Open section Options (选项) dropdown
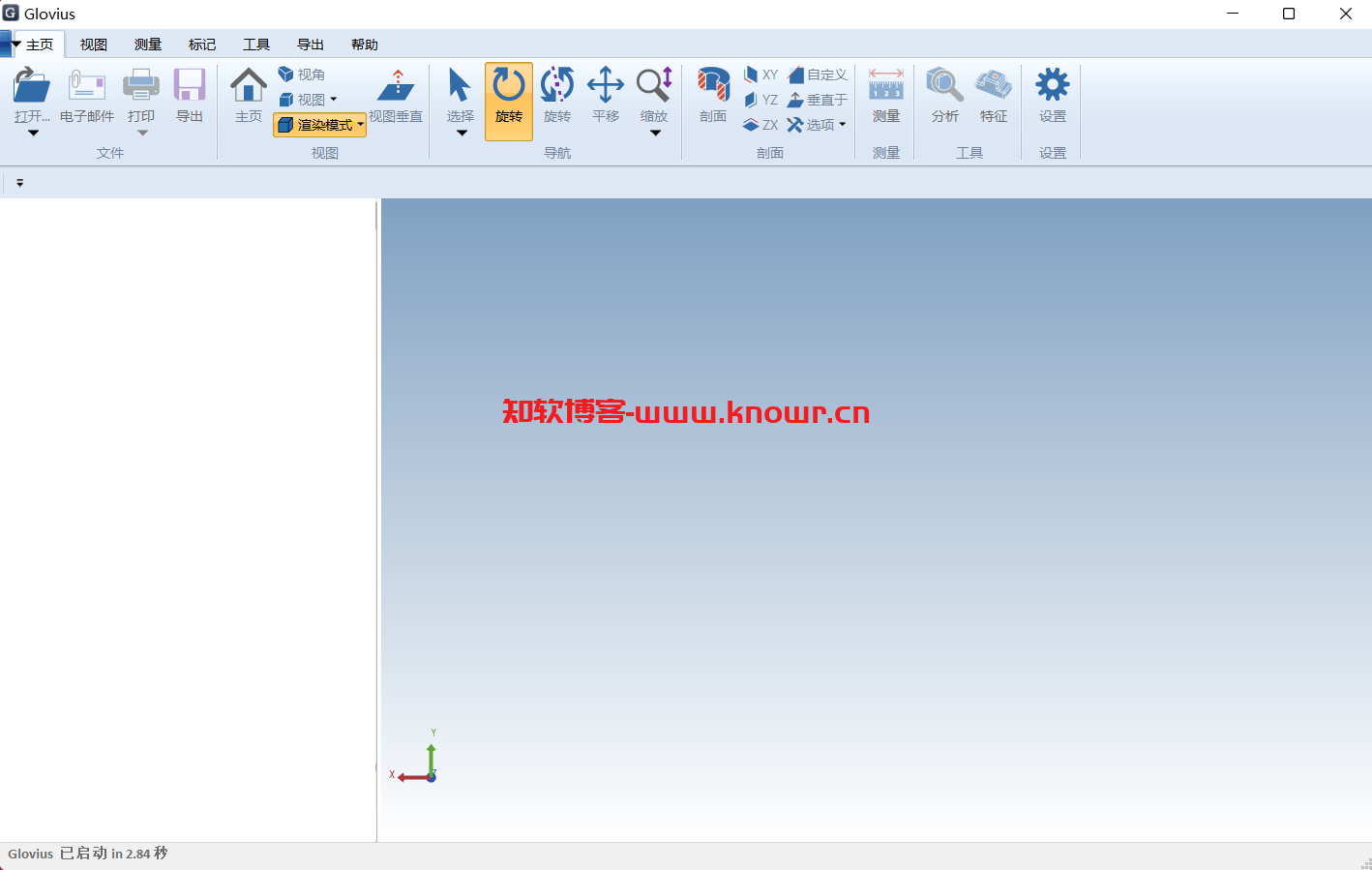Image resolution: width=1372 pixels, height=870 pixels. click(x=817, y=125)
